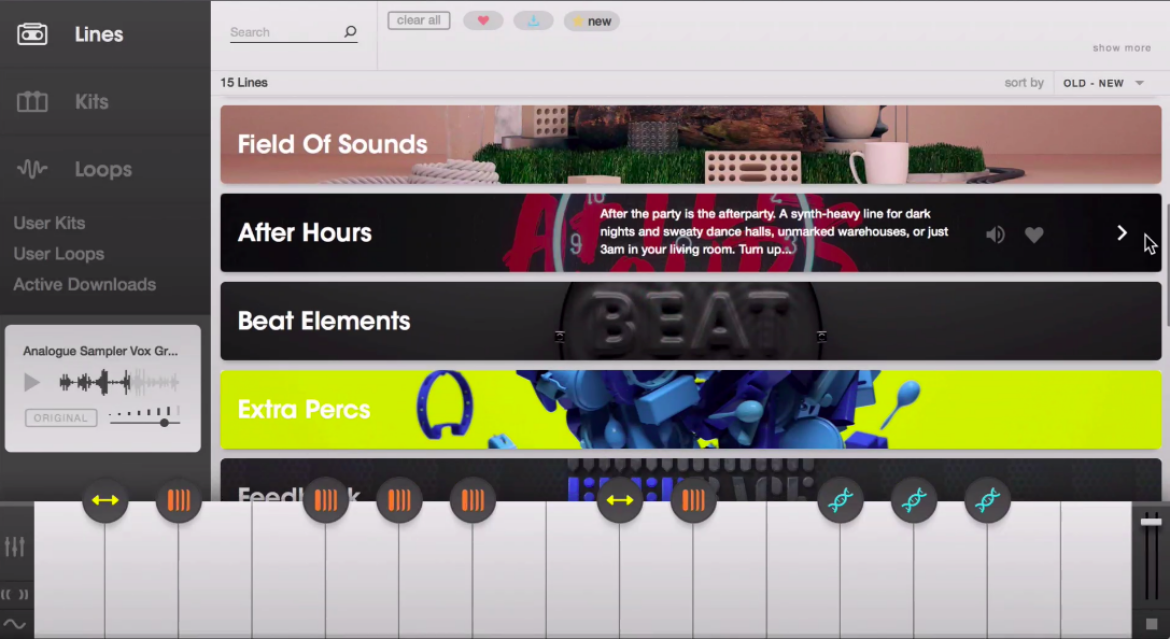Play the Analogue Sampler Vox preview
Viewport: 1170px width, 639px height.
point(31,383)
